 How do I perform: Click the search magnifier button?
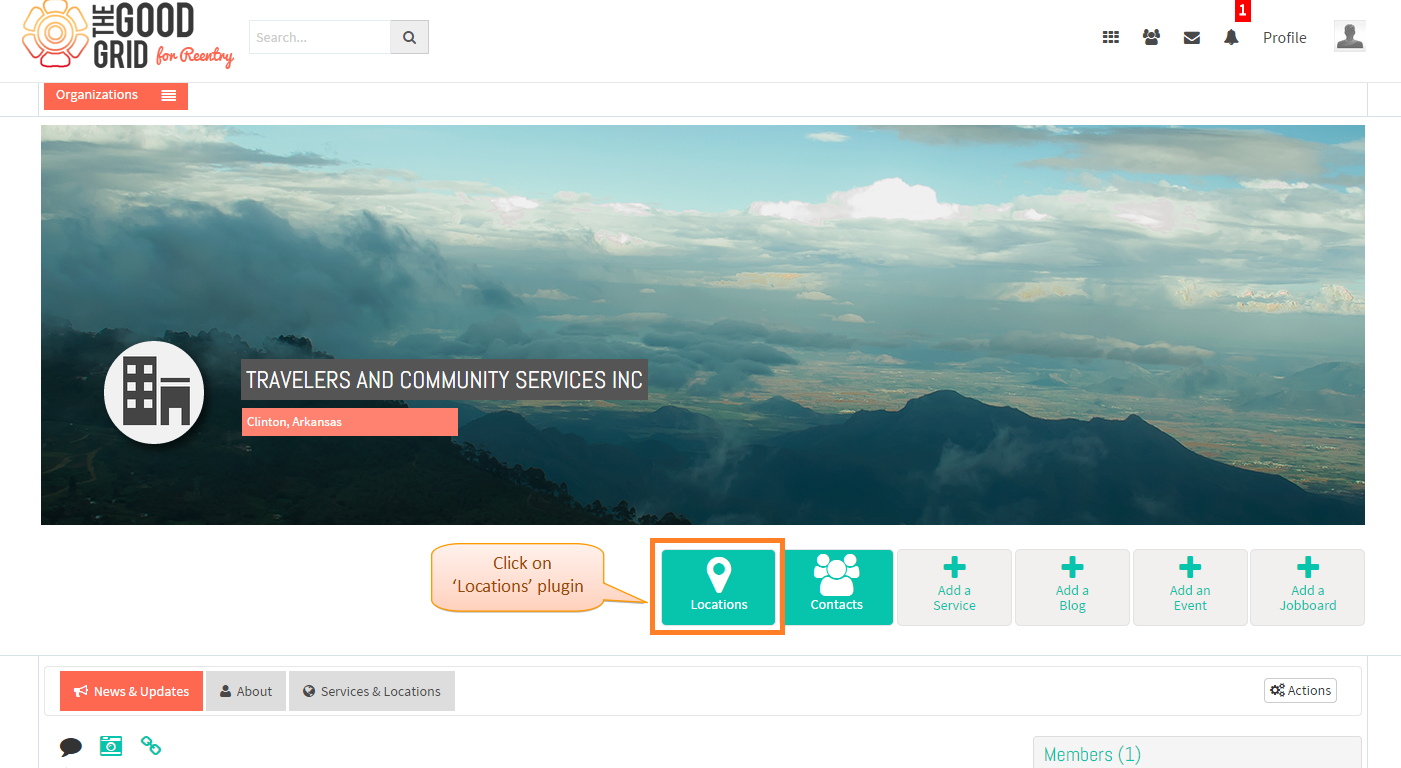[x=409, y=37]
